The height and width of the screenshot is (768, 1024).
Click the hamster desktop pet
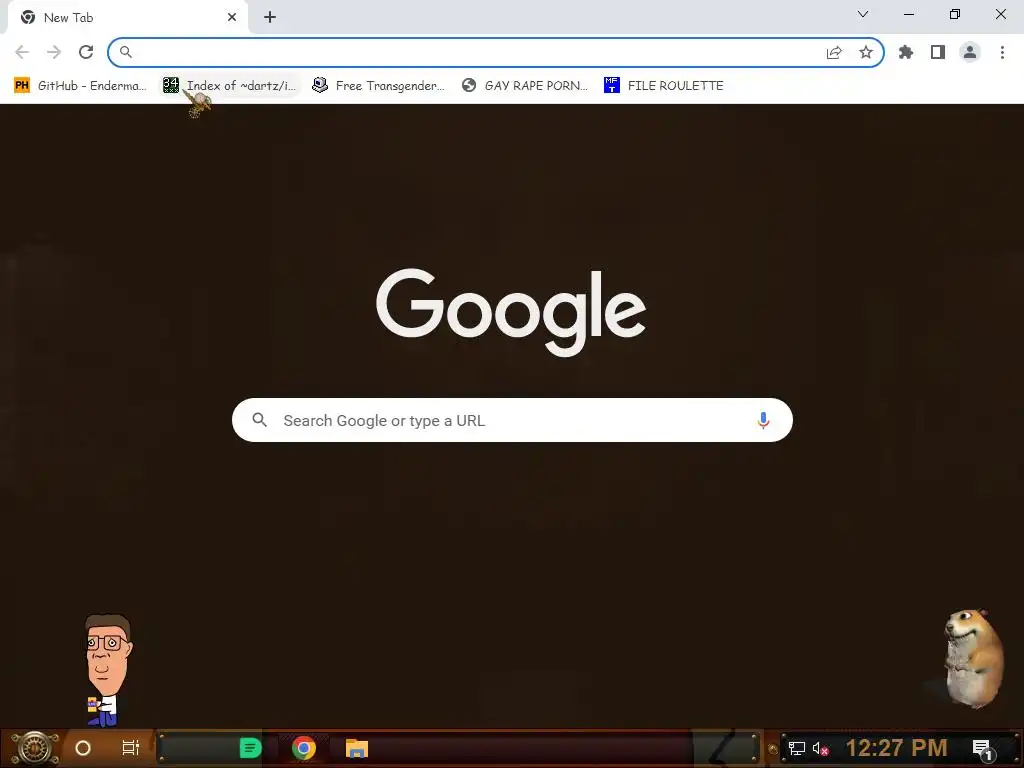coord(972,658)
